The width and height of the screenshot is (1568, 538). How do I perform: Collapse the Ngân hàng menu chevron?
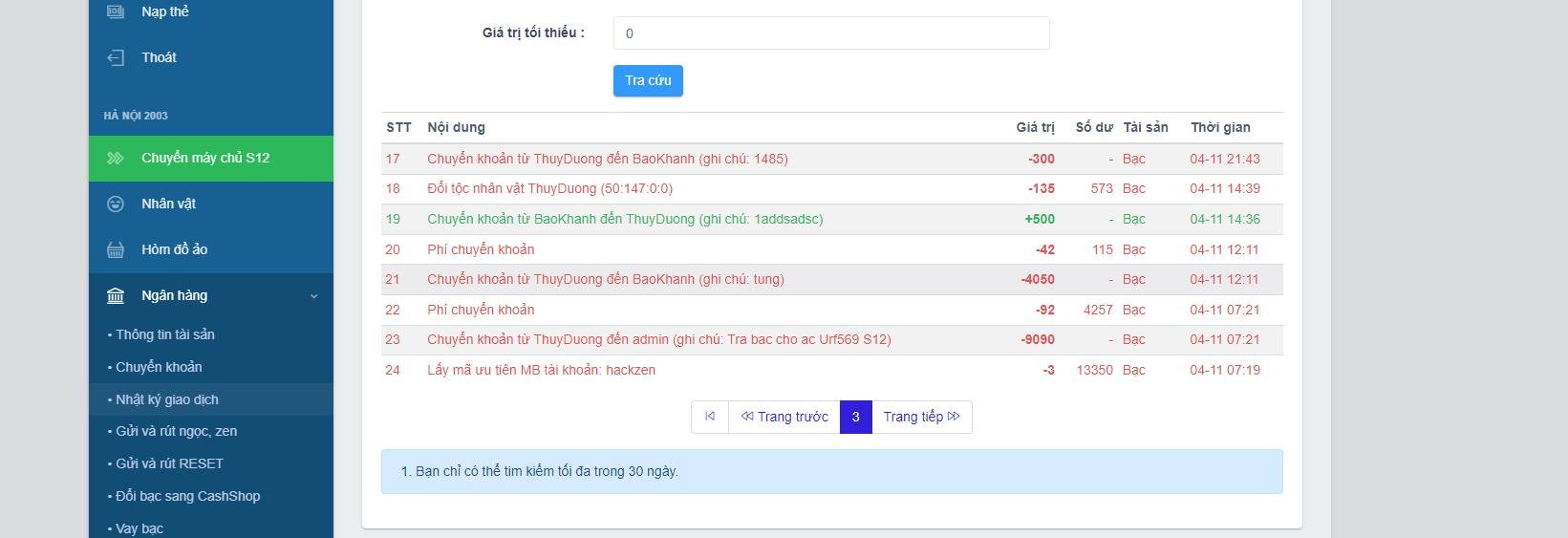pos(313,296)
